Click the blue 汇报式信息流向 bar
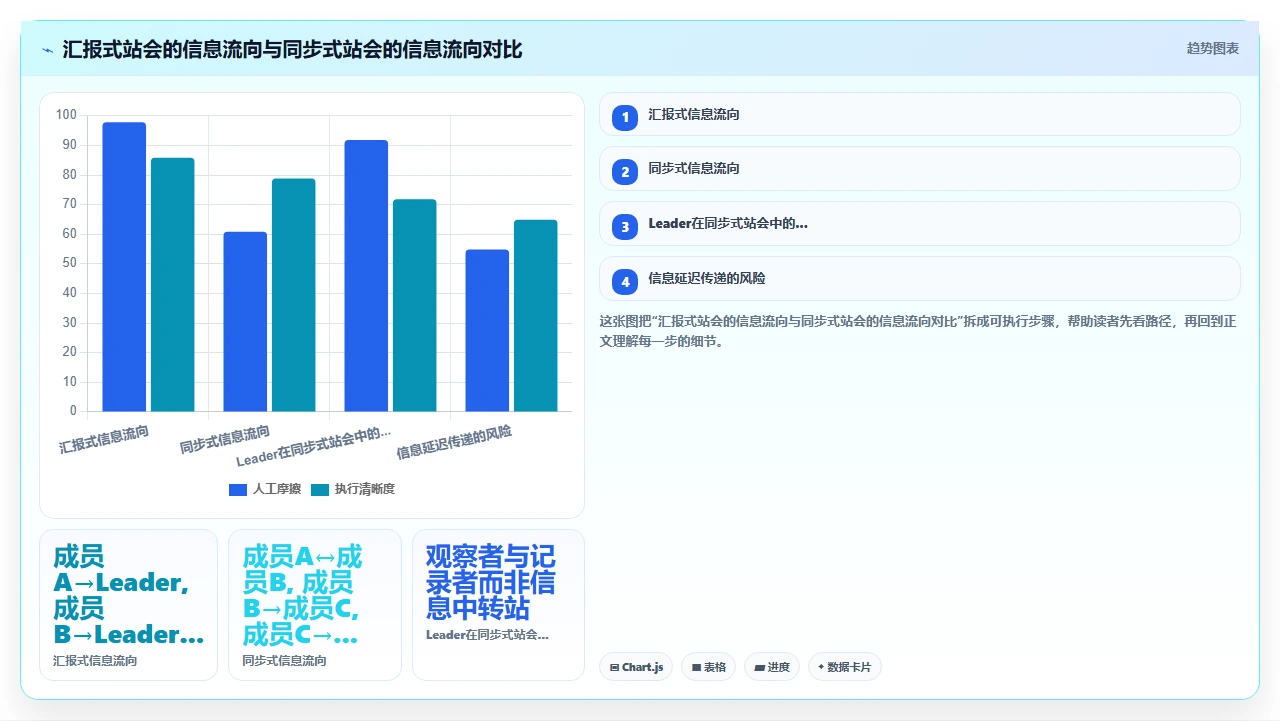This screenshot has width=1280, height=721. (124, 267)
